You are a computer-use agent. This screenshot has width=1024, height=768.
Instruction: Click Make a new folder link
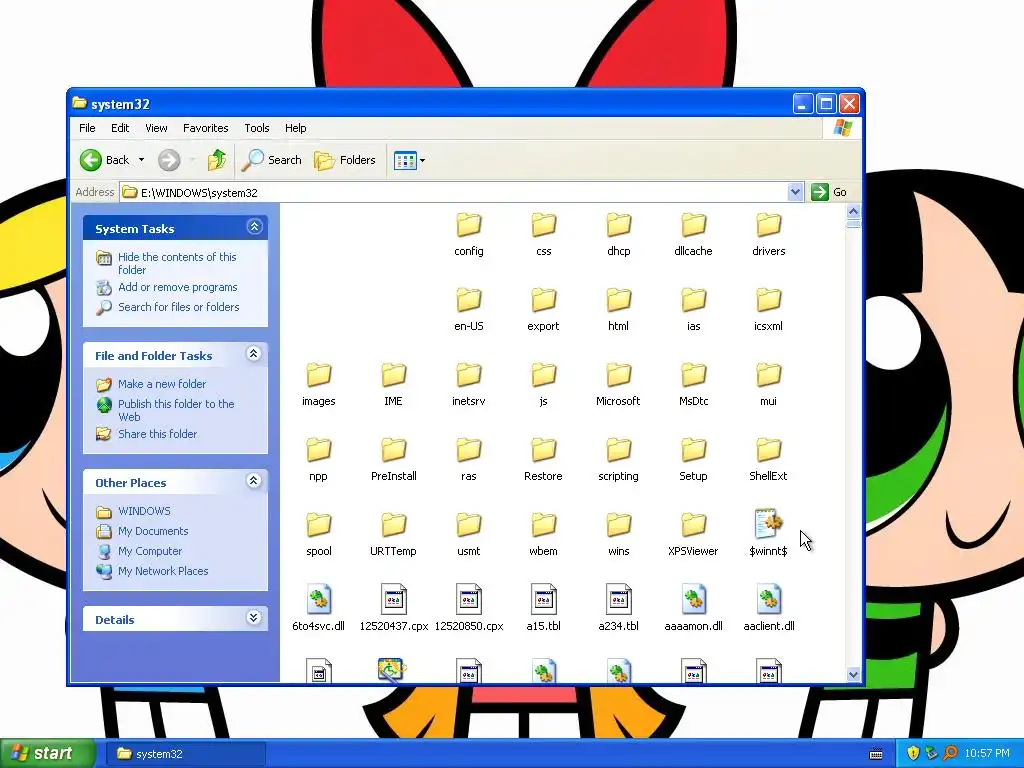pos(162,384)
